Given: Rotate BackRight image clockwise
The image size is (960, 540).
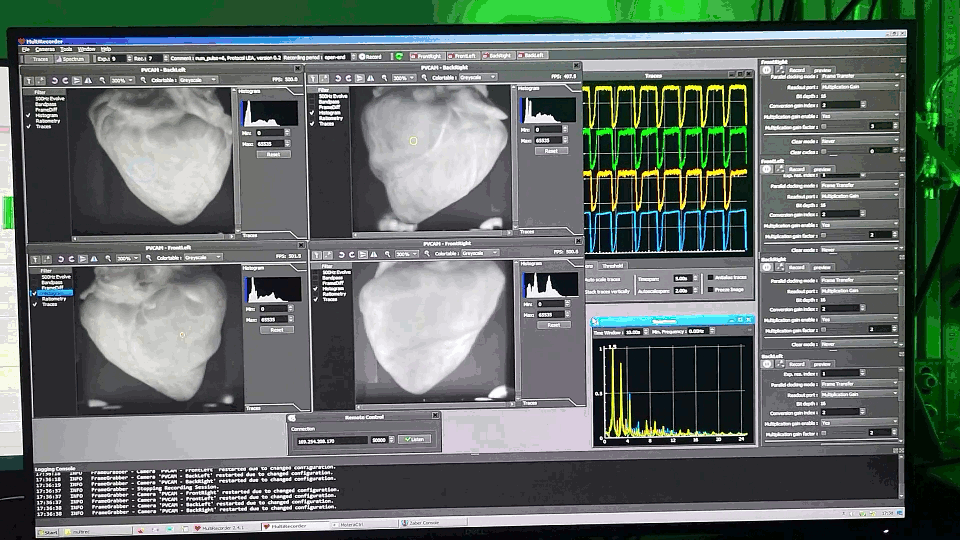Looking at the screenshot, I should click(348, 79).
